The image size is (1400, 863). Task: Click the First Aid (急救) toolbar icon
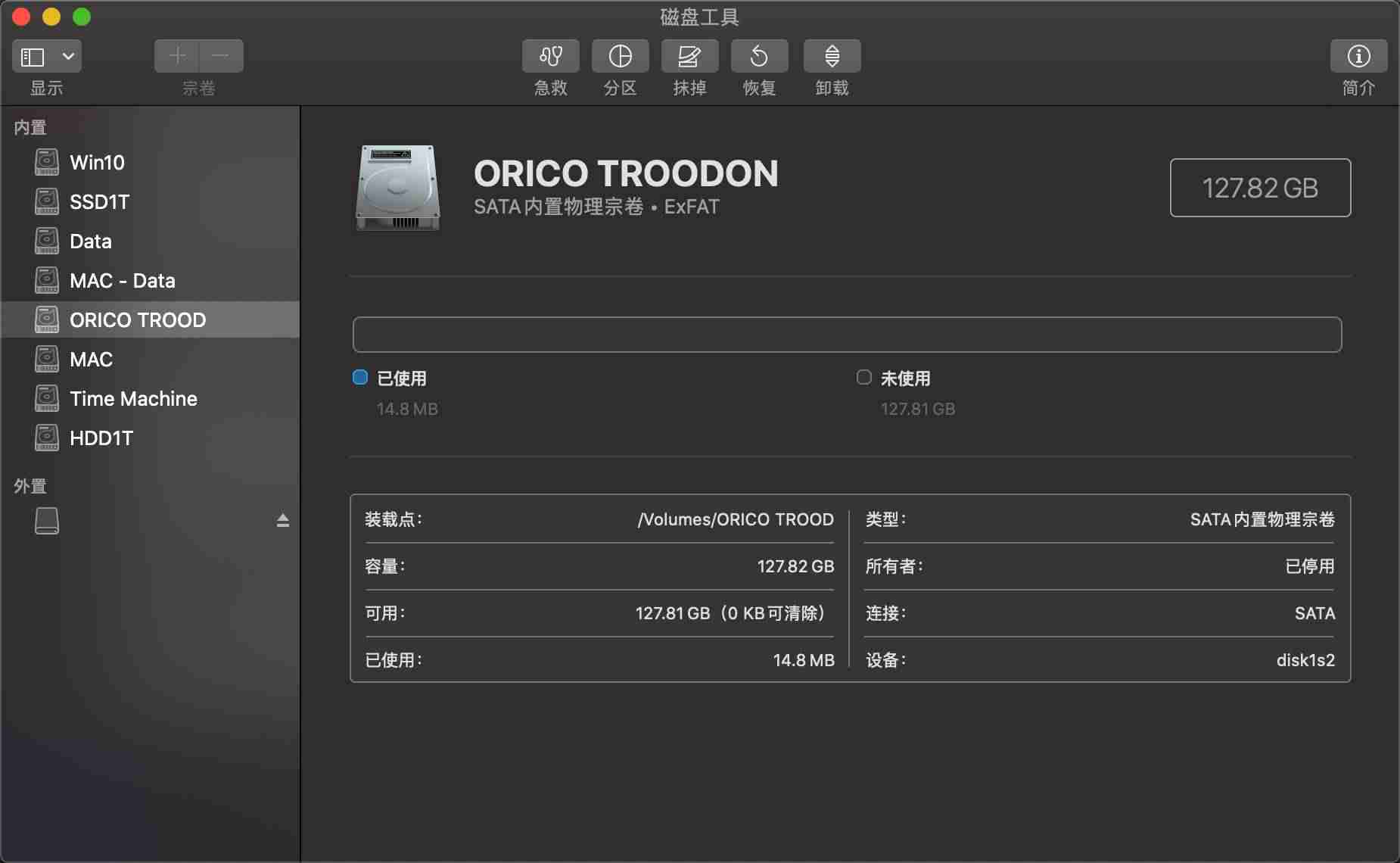(550, 56)
